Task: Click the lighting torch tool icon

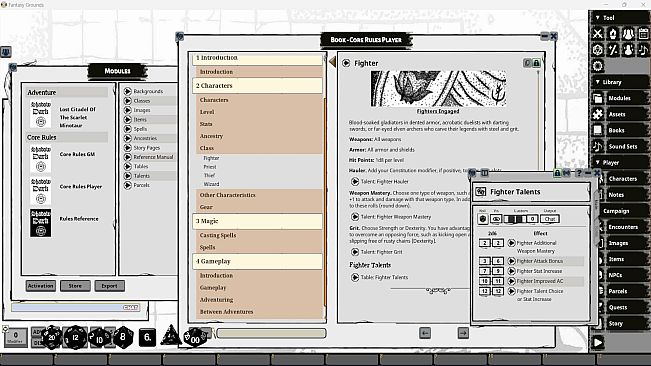Action: pyautogui.click(x=613, y=34)
